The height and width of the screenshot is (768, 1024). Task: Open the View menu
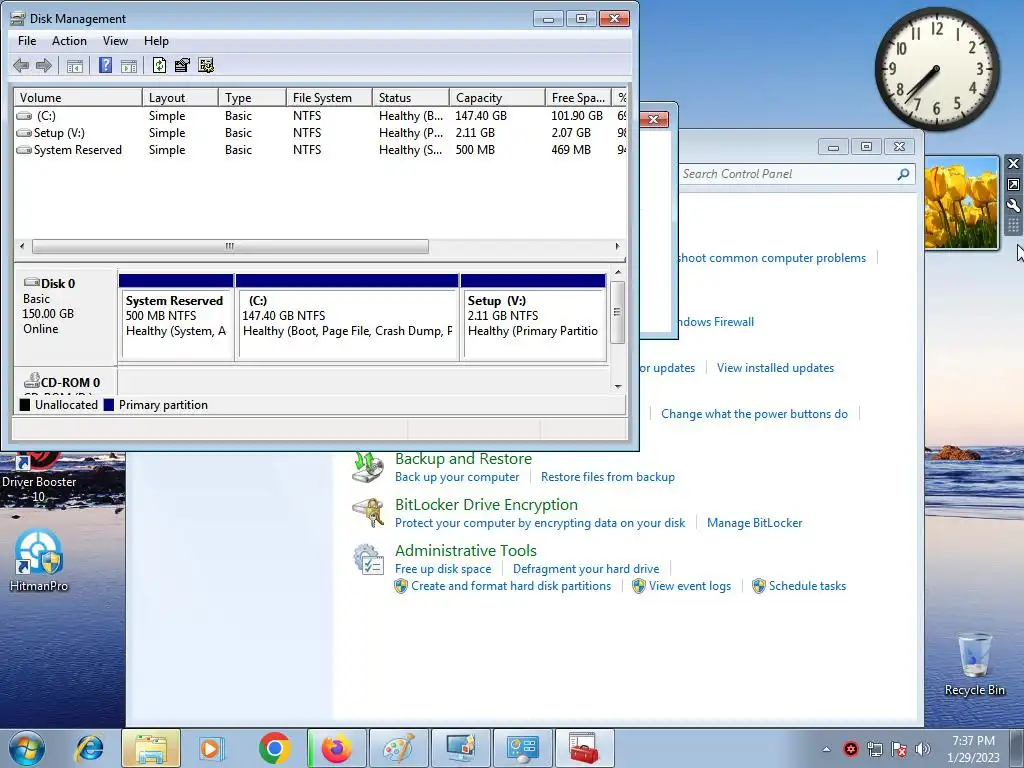115,40
